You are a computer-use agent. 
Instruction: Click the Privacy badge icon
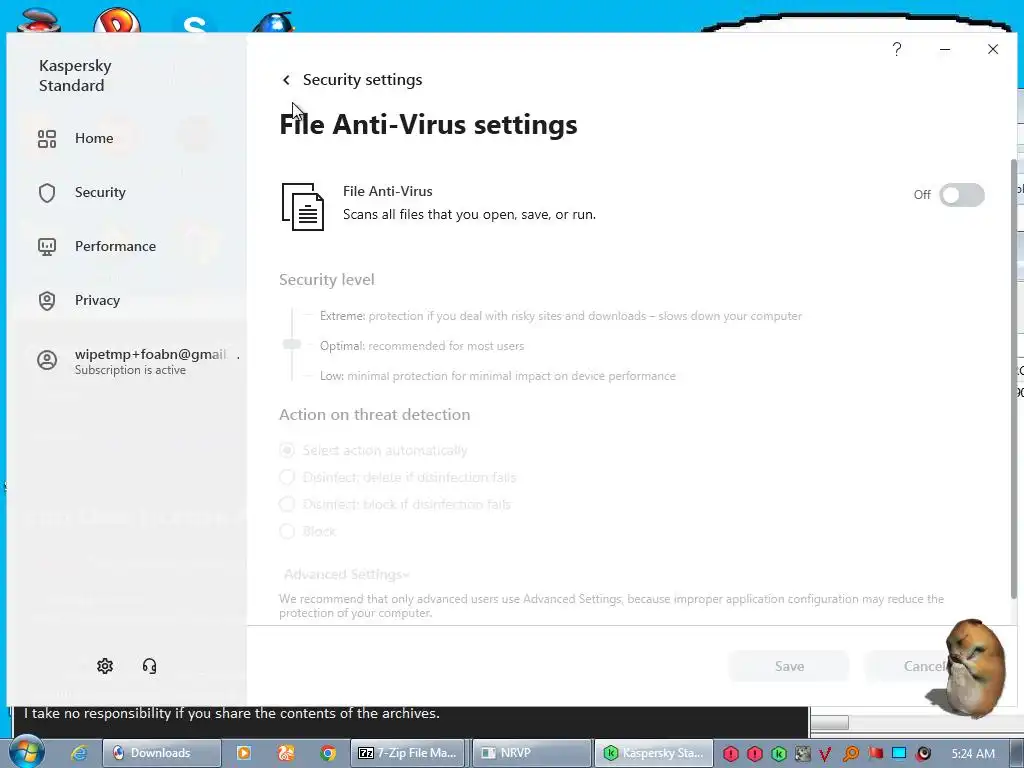[x=47, y=300]
